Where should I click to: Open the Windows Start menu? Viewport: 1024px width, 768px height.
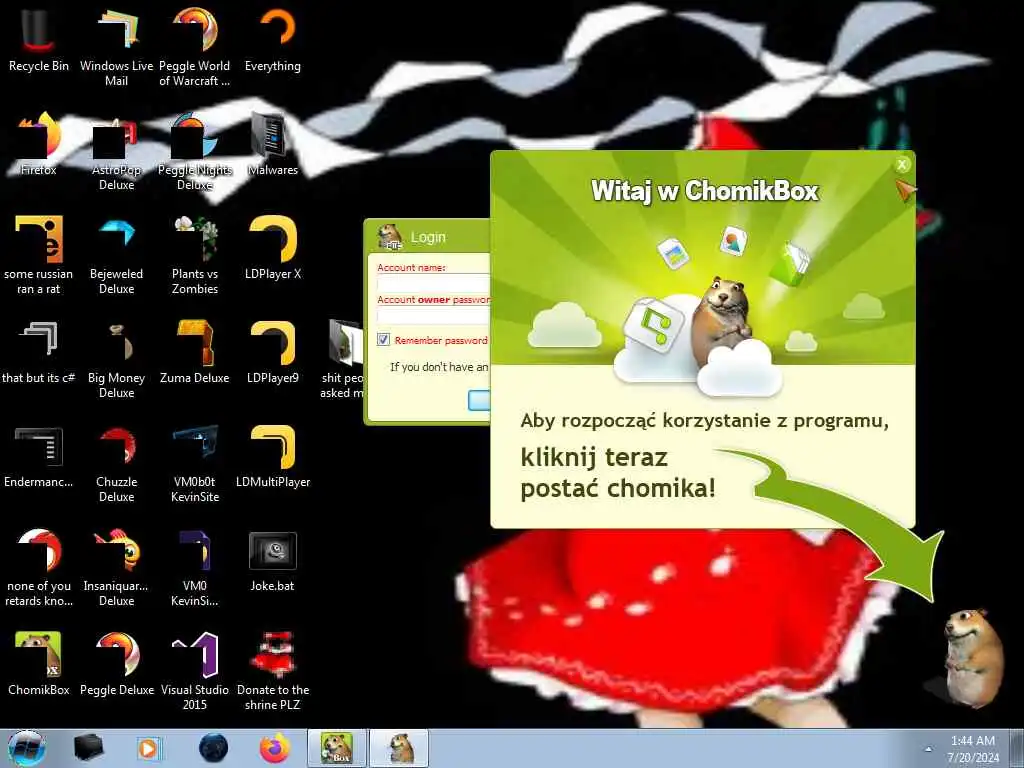coord(27,748)
